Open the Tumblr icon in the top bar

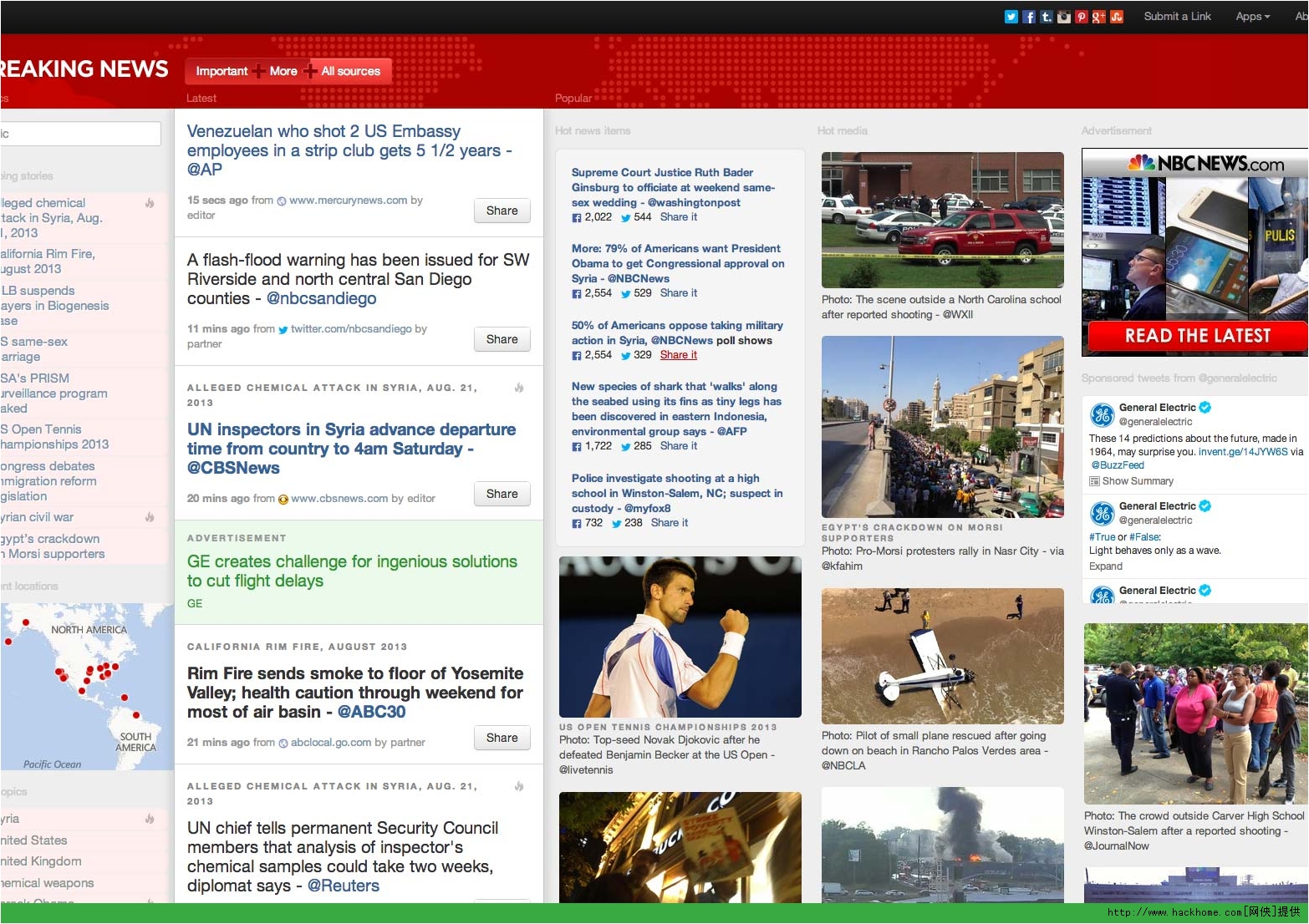(x=1046, y=17)
